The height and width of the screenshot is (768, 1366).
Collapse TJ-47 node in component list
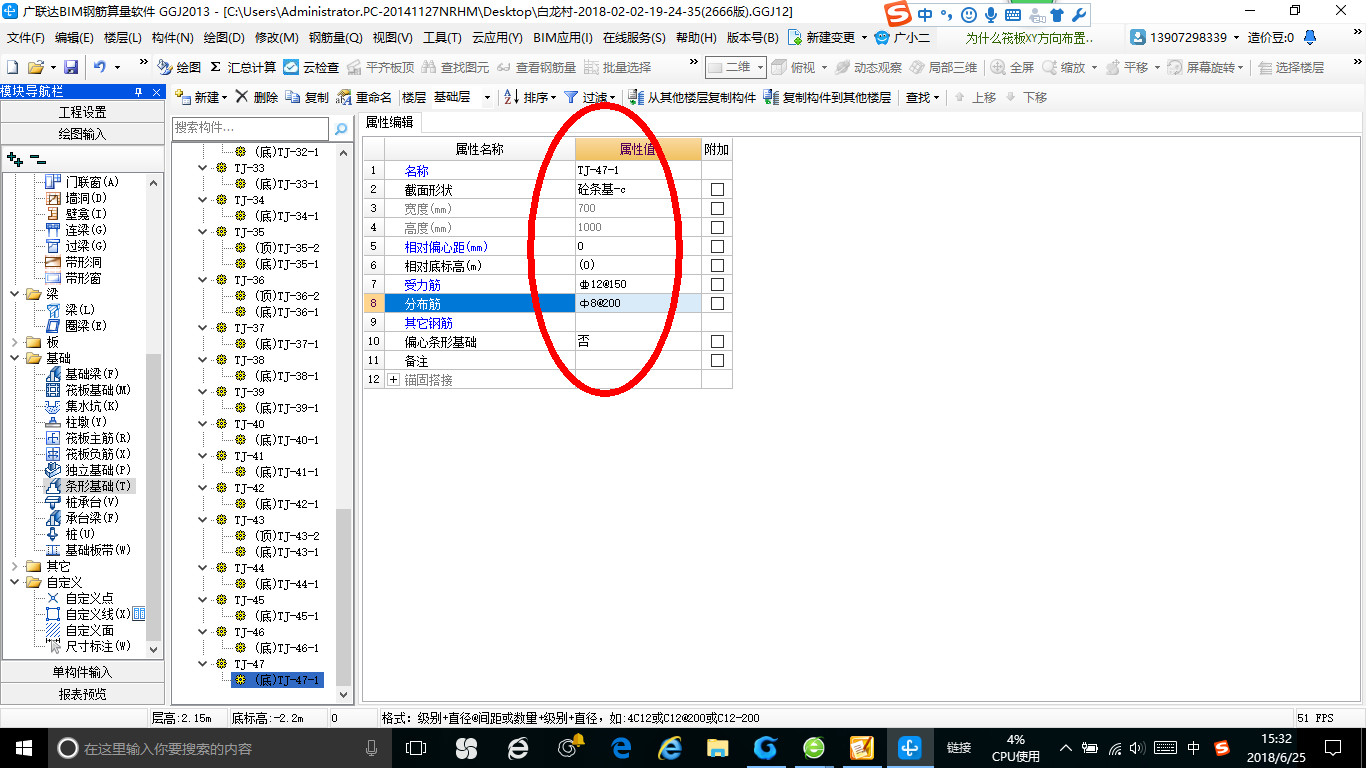click(x=204, y=664)
